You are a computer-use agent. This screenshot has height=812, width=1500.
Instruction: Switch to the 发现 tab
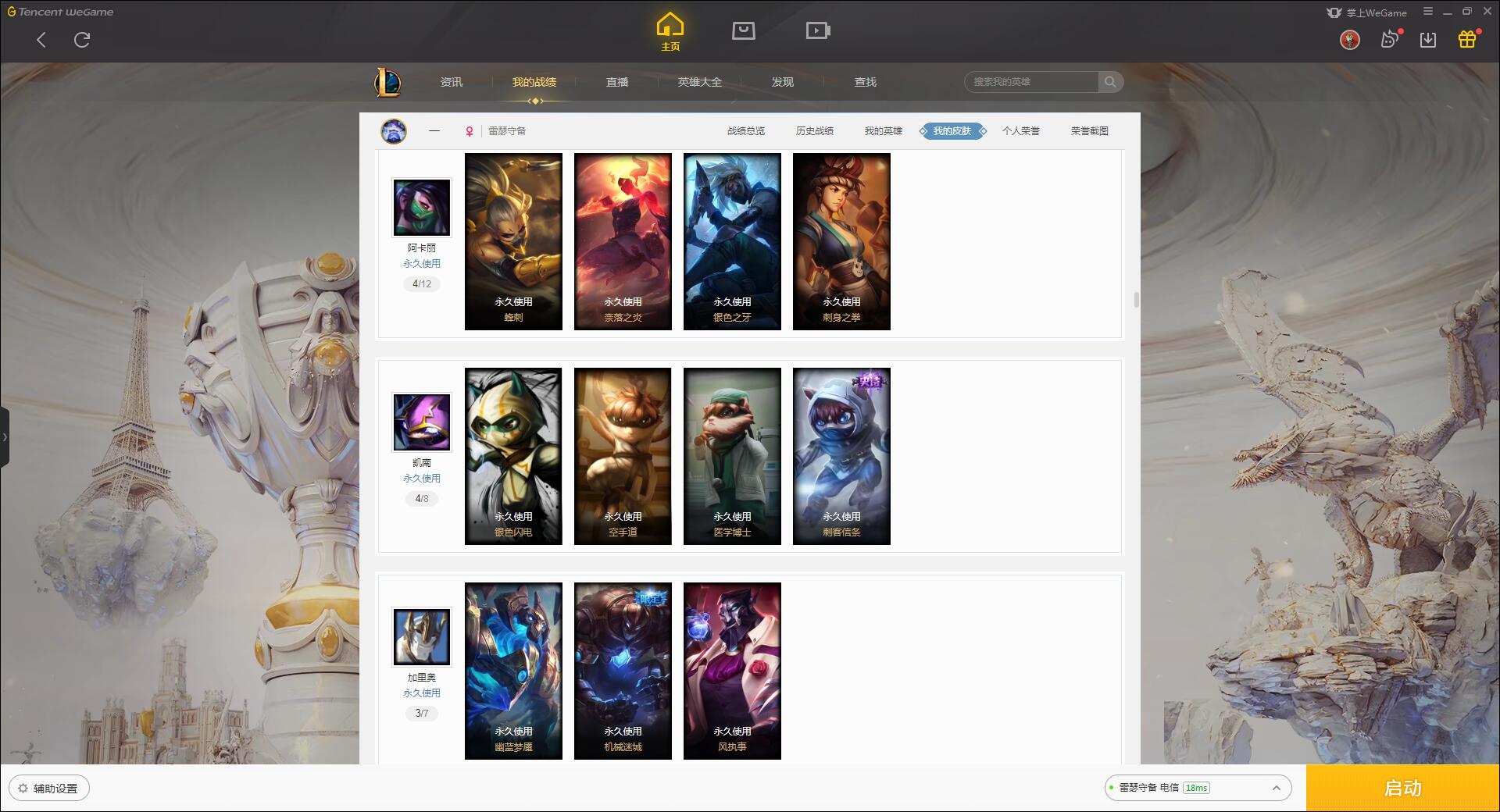point(783,82)
